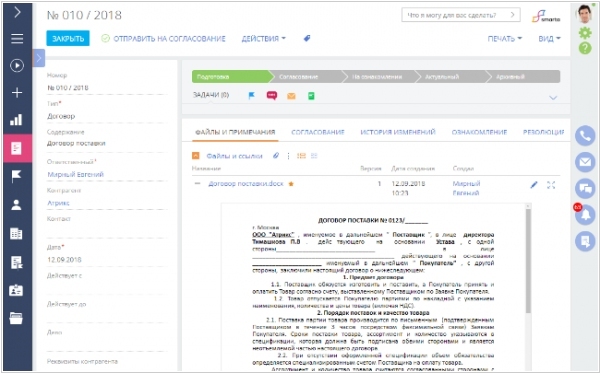The height and width of the screenshot is (373, 600).
Task: Open the ID card section icon
Action: pyautogui.click(x=16, y=290)
